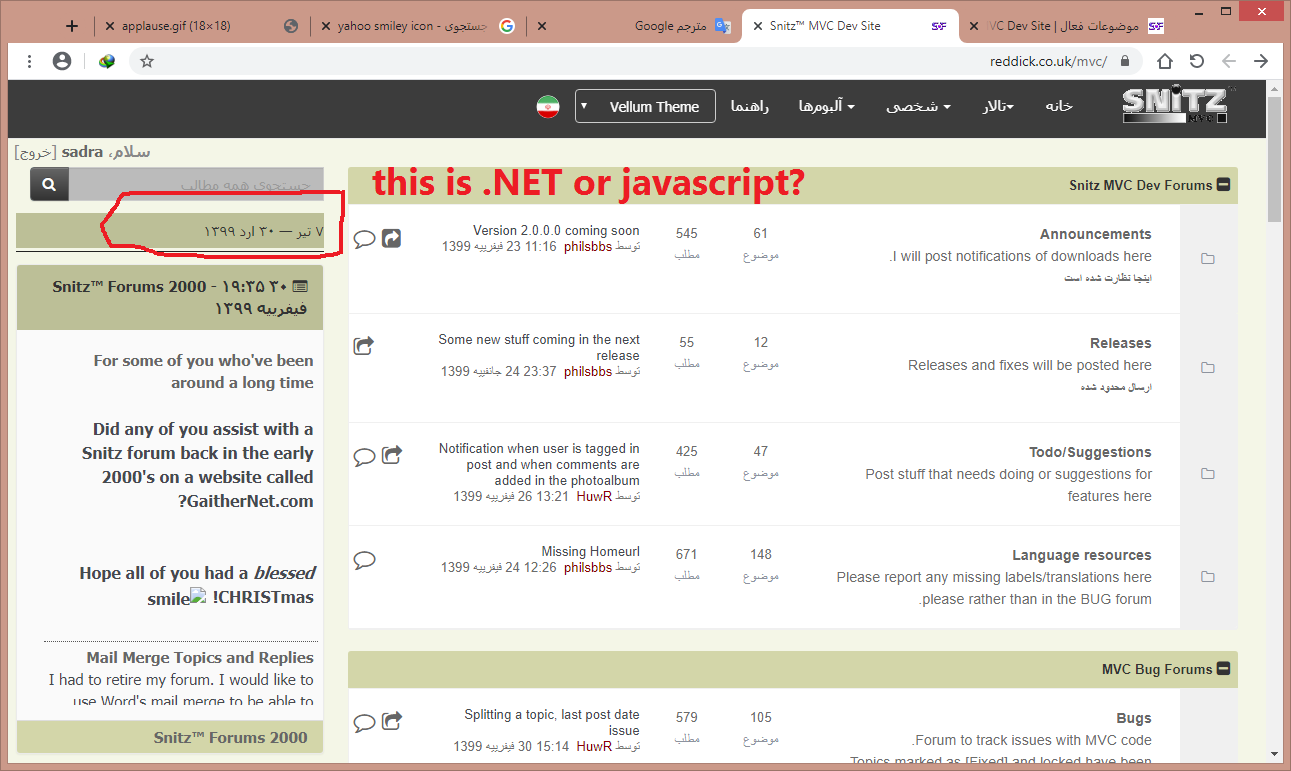Screen dimensions: 1291x771
Task: Click the Iran flag language icon
Action: click(x=547, y=107)
